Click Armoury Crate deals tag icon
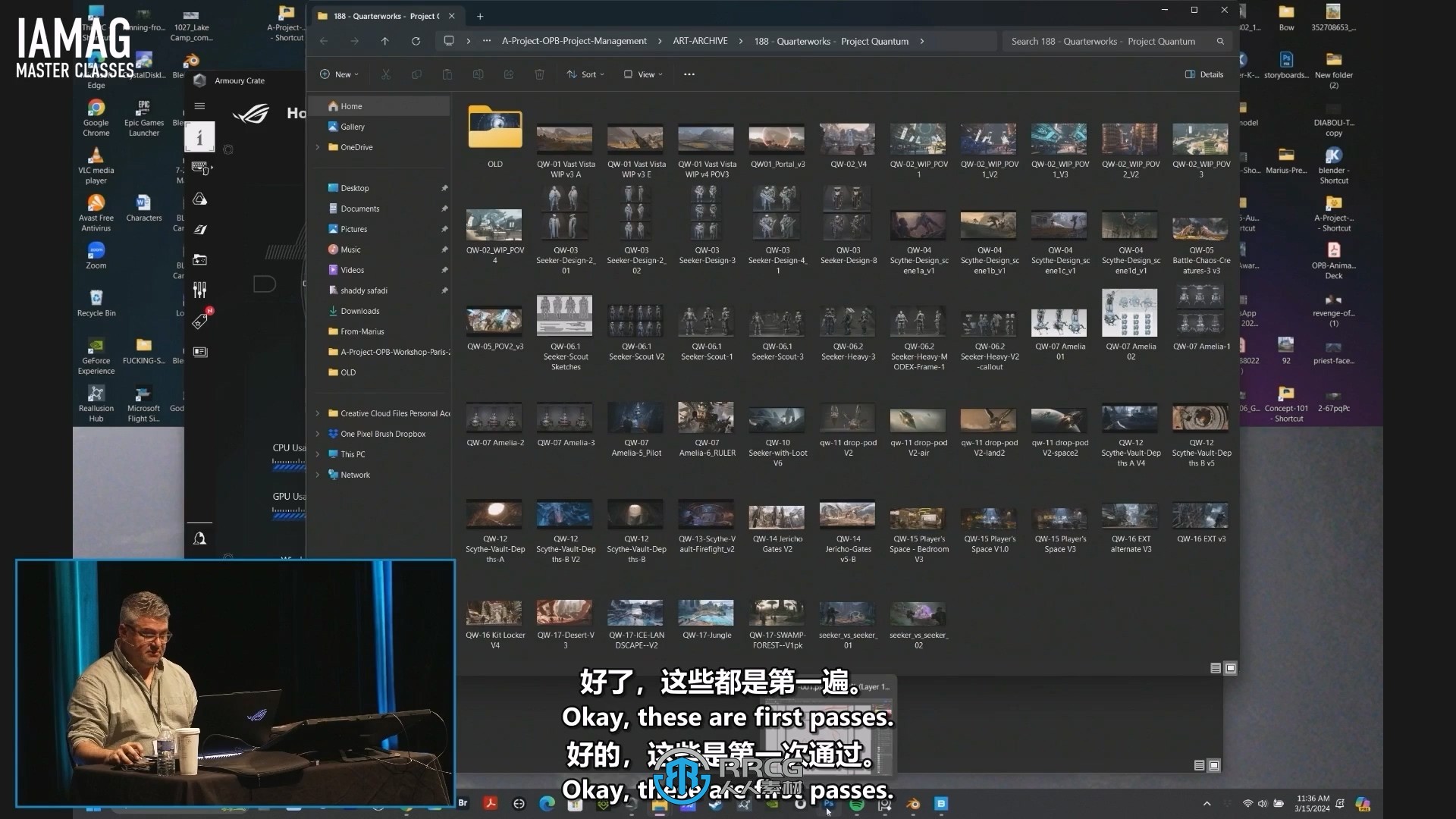Screen dimensions: 1456x819 (x=200, y=321)
